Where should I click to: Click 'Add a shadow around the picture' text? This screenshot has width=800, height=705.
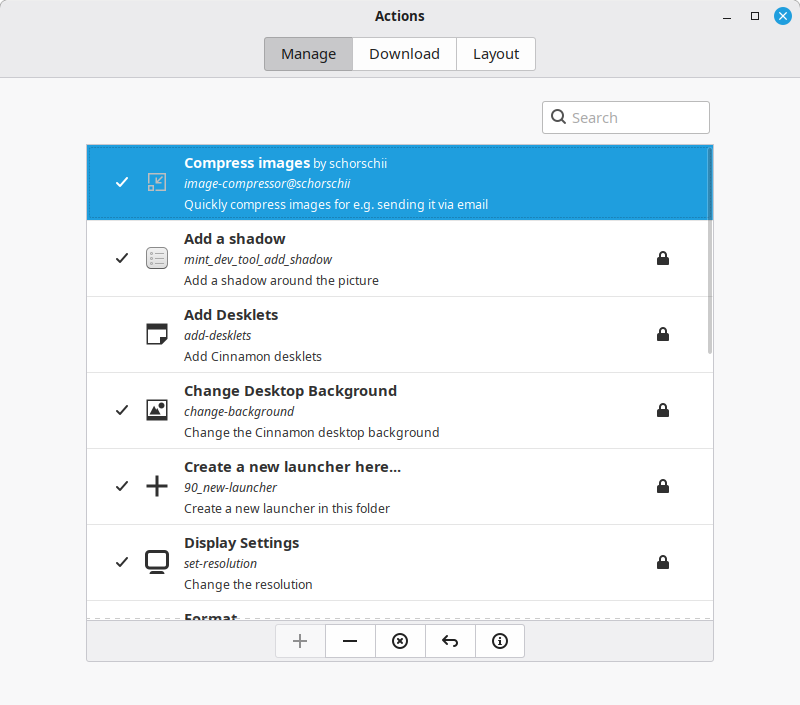(281, 281)
